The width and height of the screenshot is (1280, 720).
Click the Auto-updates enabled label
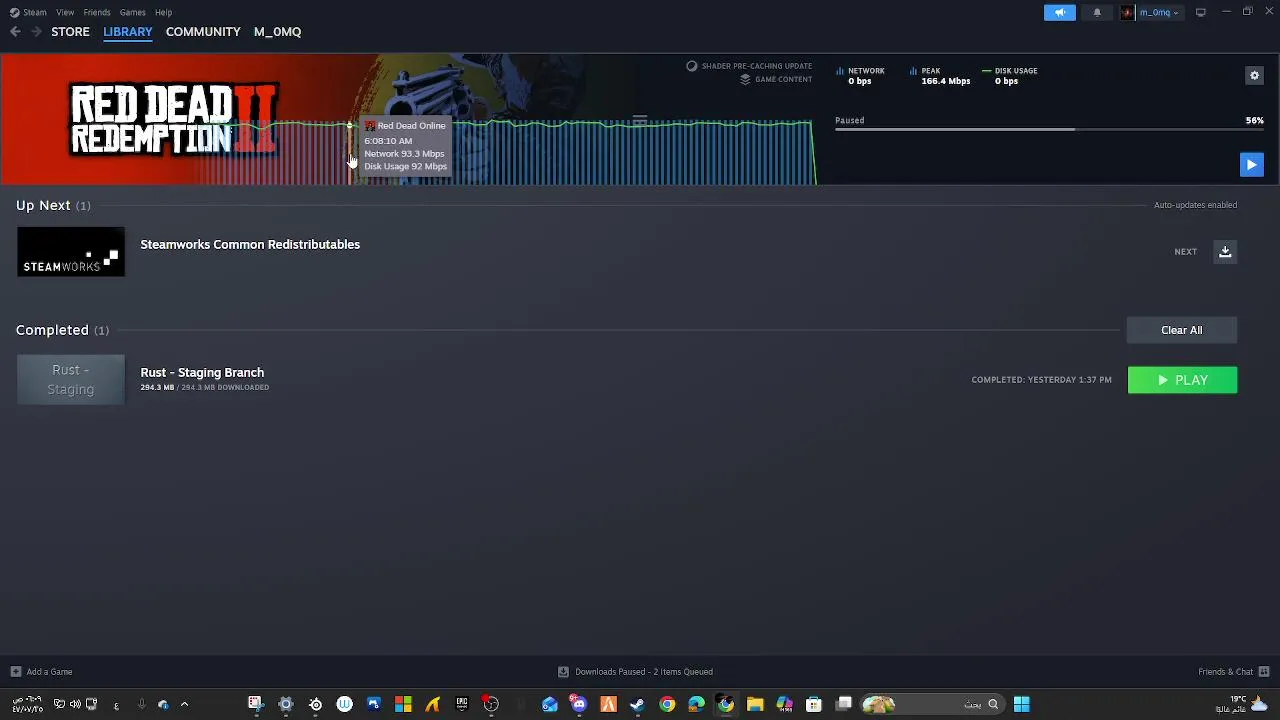coord(1195,205)
